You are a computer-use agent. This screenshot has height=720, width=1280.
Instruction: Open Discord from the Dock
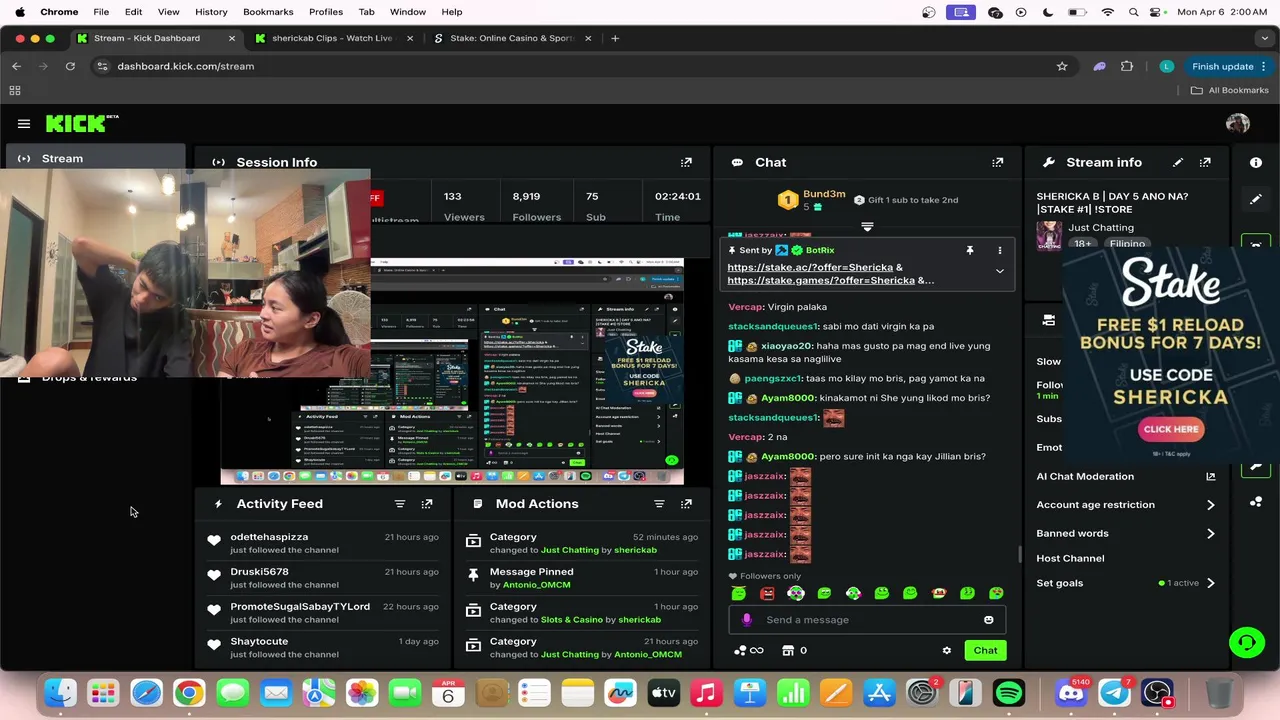click(x=1070, y=693)
